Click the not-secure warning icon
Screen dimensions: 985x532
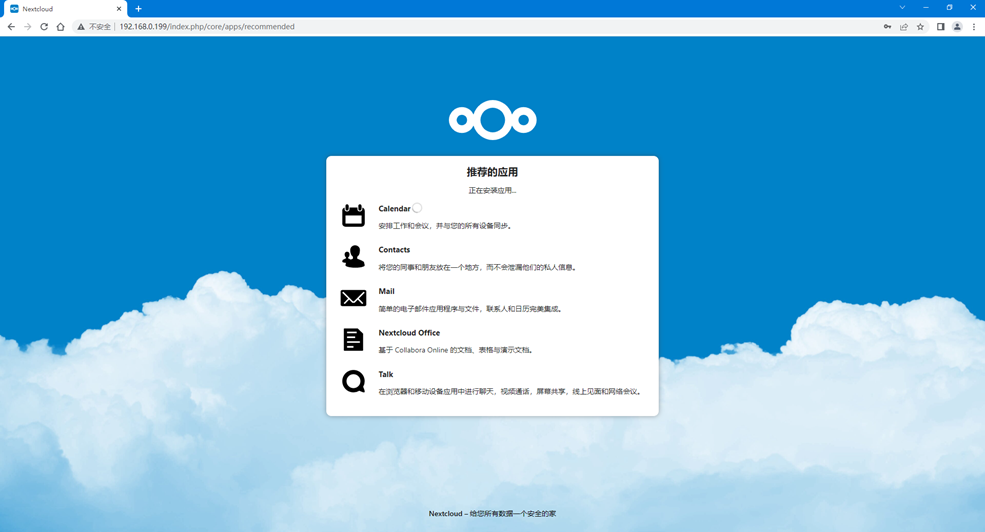tap(80, 26)
